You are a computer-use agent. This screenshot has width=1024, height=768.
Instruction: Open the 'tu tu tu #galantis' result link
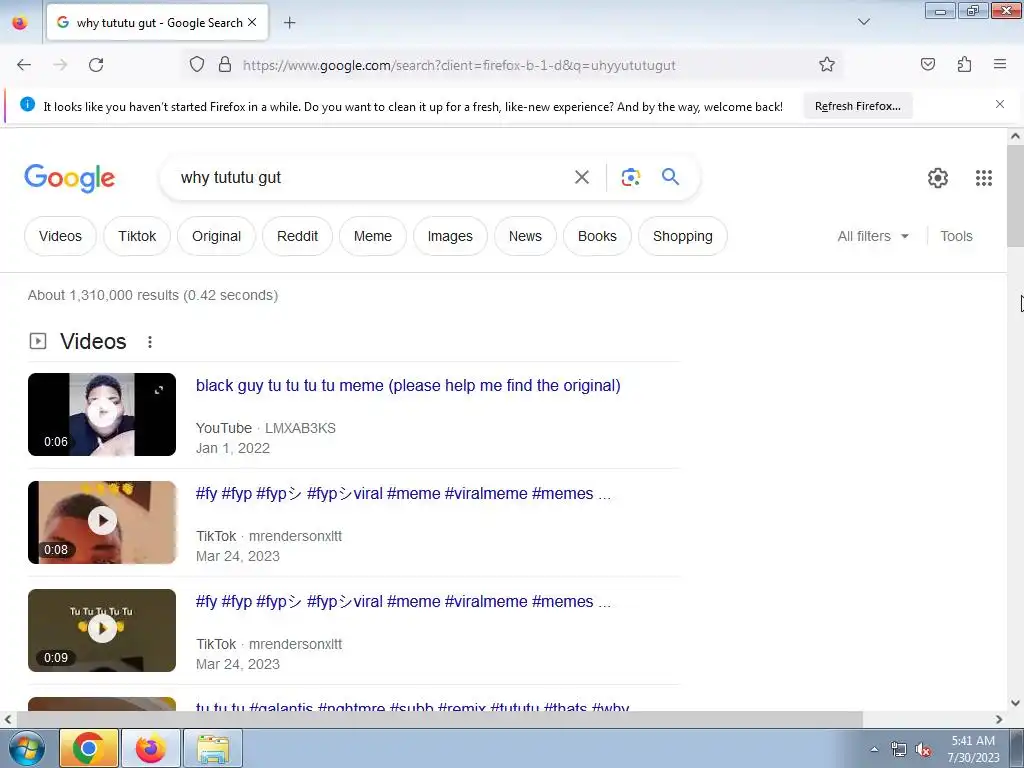click(x=412, y=707)
